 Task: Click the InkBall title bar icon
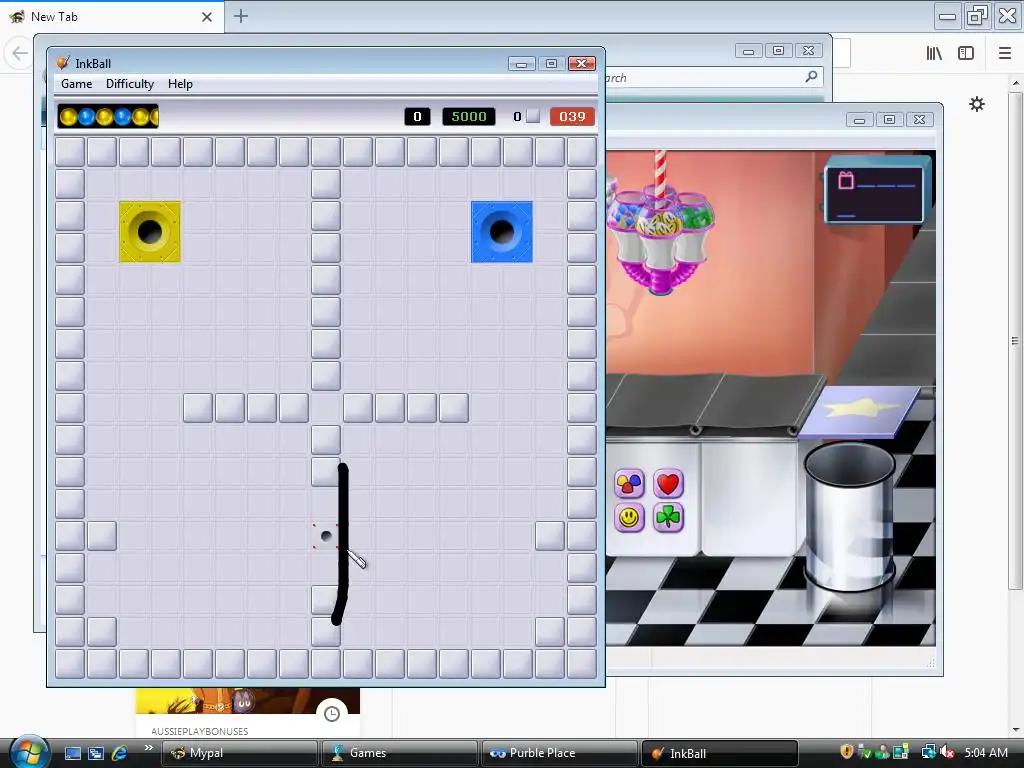coord(63,63)
